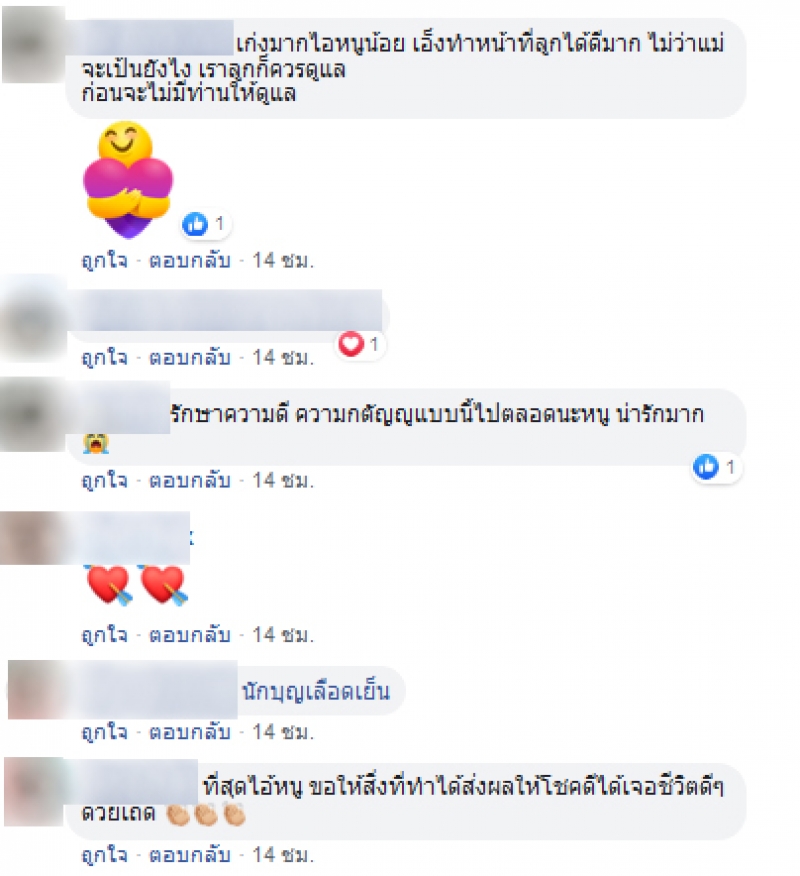This screenshot has width=800, height=876.
Task: Reply to the first comment via ตอบกลับ
Action: [190, 260]
